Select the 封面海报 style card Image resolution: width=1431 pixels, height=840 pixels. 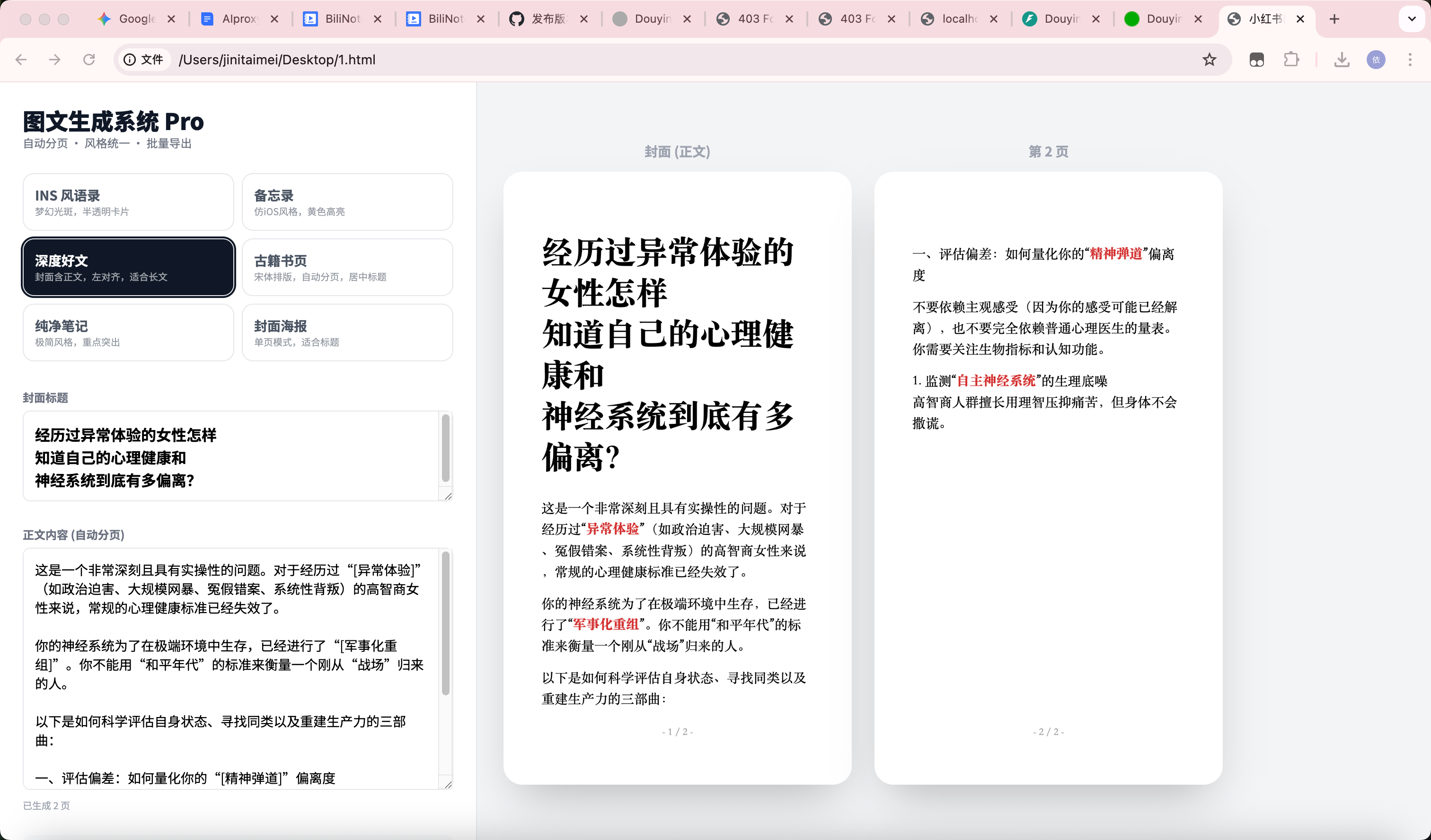coord(347,332)
